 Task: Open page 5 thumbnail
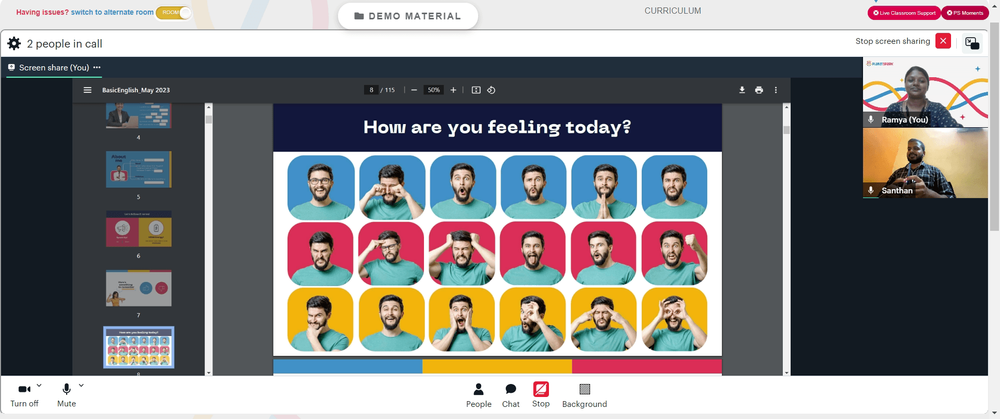point(138,169)
